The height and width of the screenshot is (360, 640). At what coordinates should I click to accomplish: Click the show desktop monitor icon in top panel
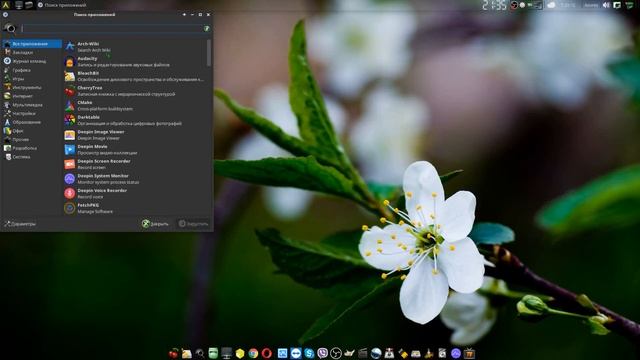point(19,5)
